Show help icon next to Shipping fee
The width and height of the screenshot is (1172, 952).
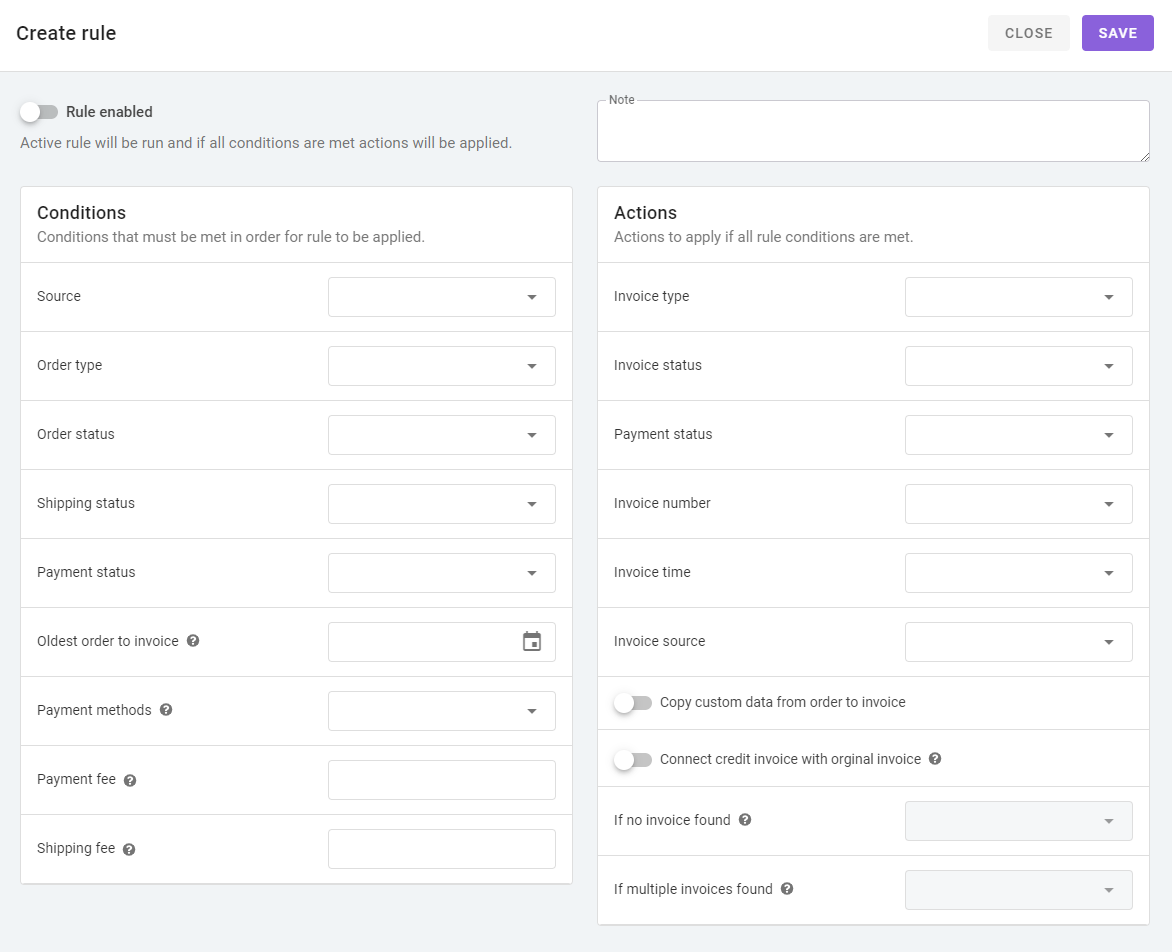tap(129, 850)
